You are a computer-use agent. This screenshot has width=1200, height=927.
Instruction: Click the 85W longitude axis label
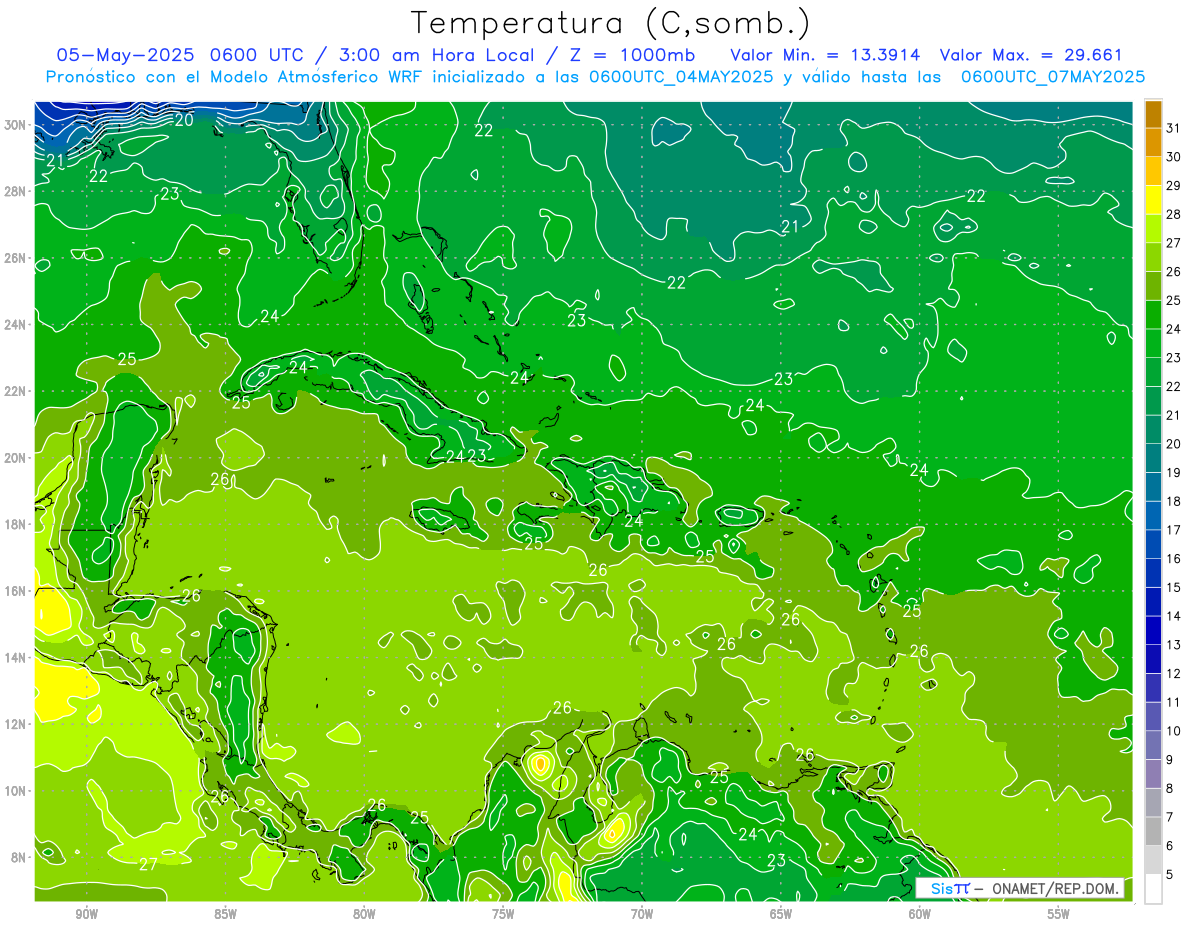pyautogui.click(x=225, y=914)
